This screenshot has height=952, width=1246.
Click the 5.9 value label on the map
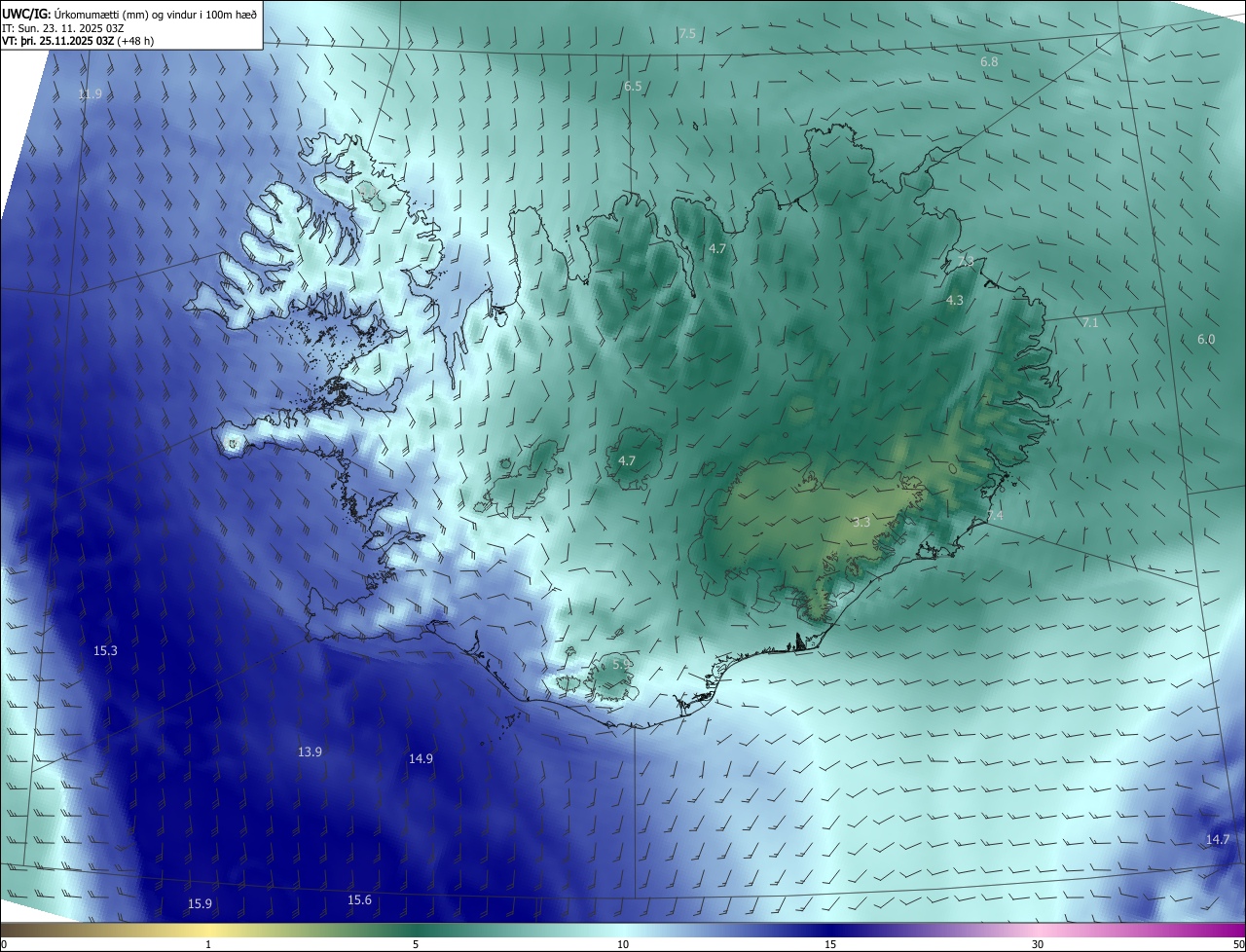pos(623,665)
